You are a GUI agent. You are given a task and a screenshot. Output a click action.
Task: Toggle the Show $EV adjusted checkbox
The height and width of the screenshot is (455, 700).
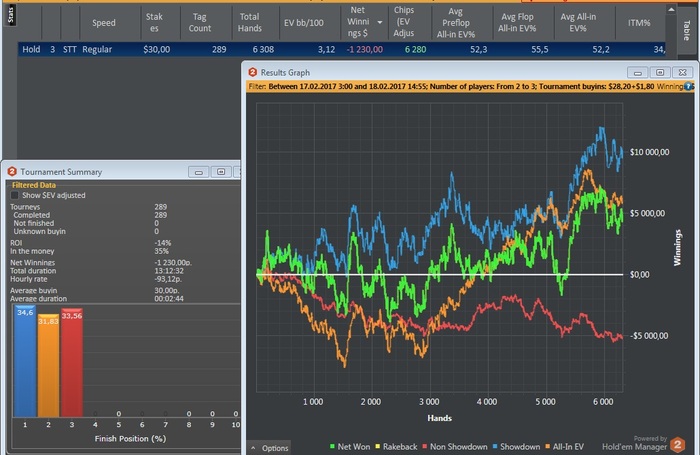coord(15,195)
